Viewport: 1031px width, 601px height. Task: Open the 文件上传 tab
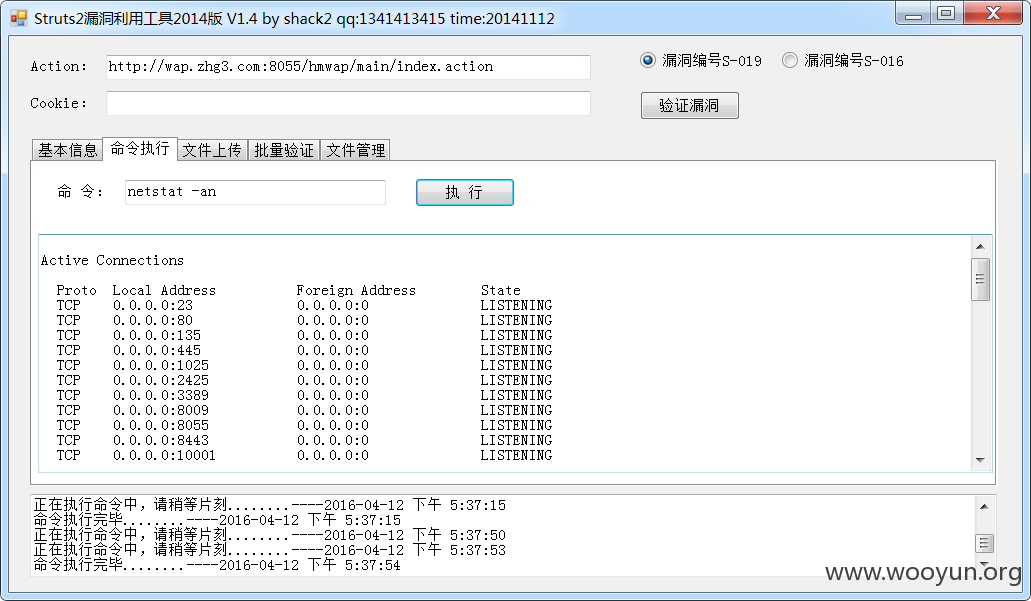point(212,151)
